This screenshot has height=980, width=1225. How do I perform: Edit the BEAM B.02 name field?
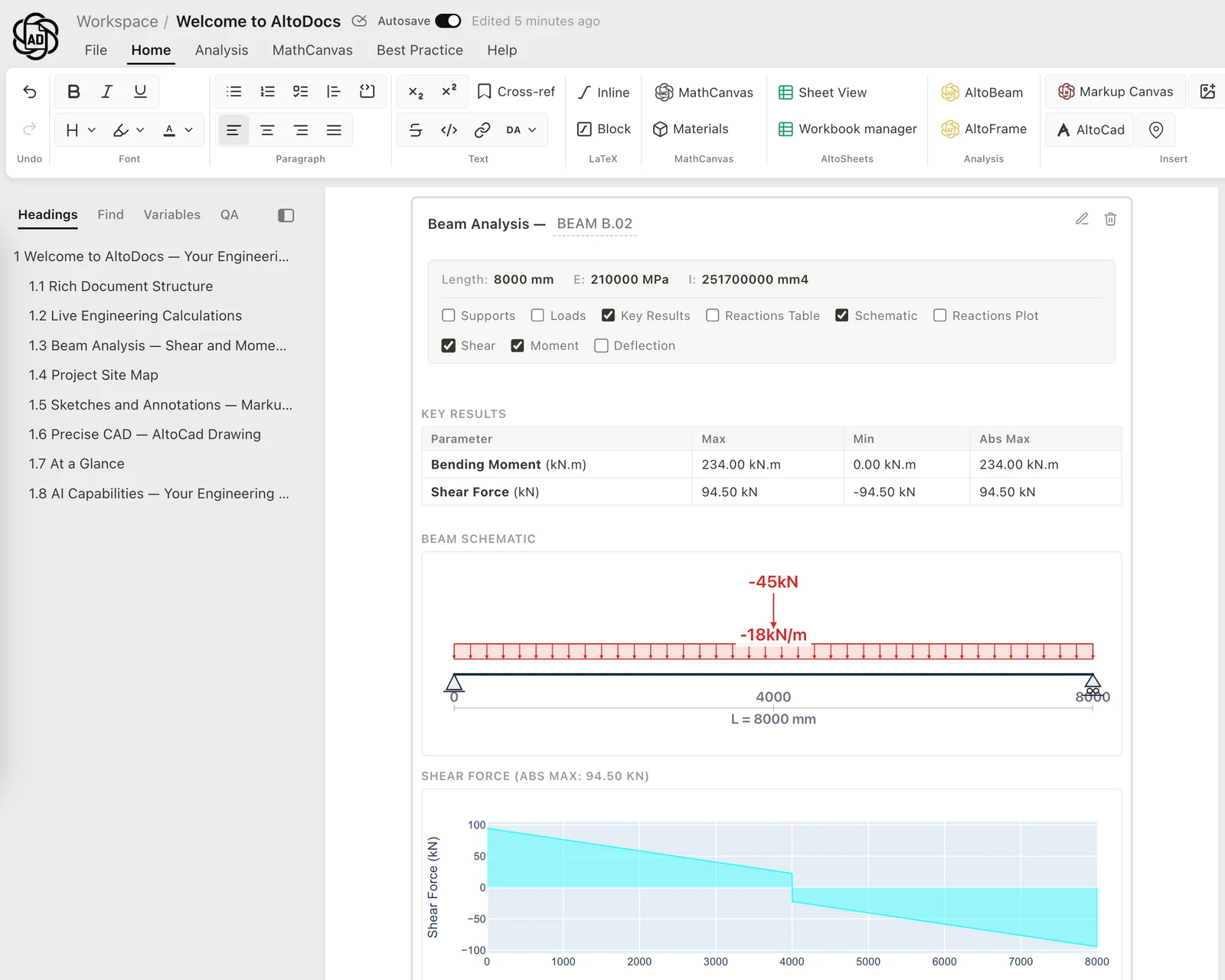tap(595, 224)
